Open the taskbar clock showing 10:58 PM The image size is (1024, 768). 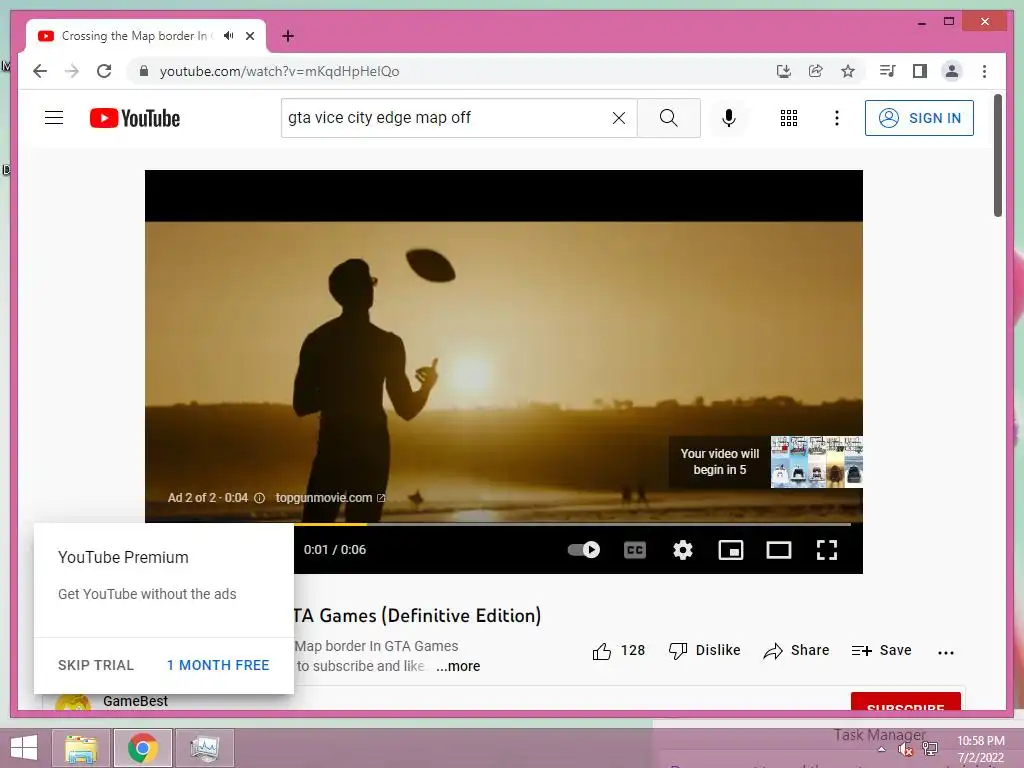pyautogui.click(x=980, y=749)
